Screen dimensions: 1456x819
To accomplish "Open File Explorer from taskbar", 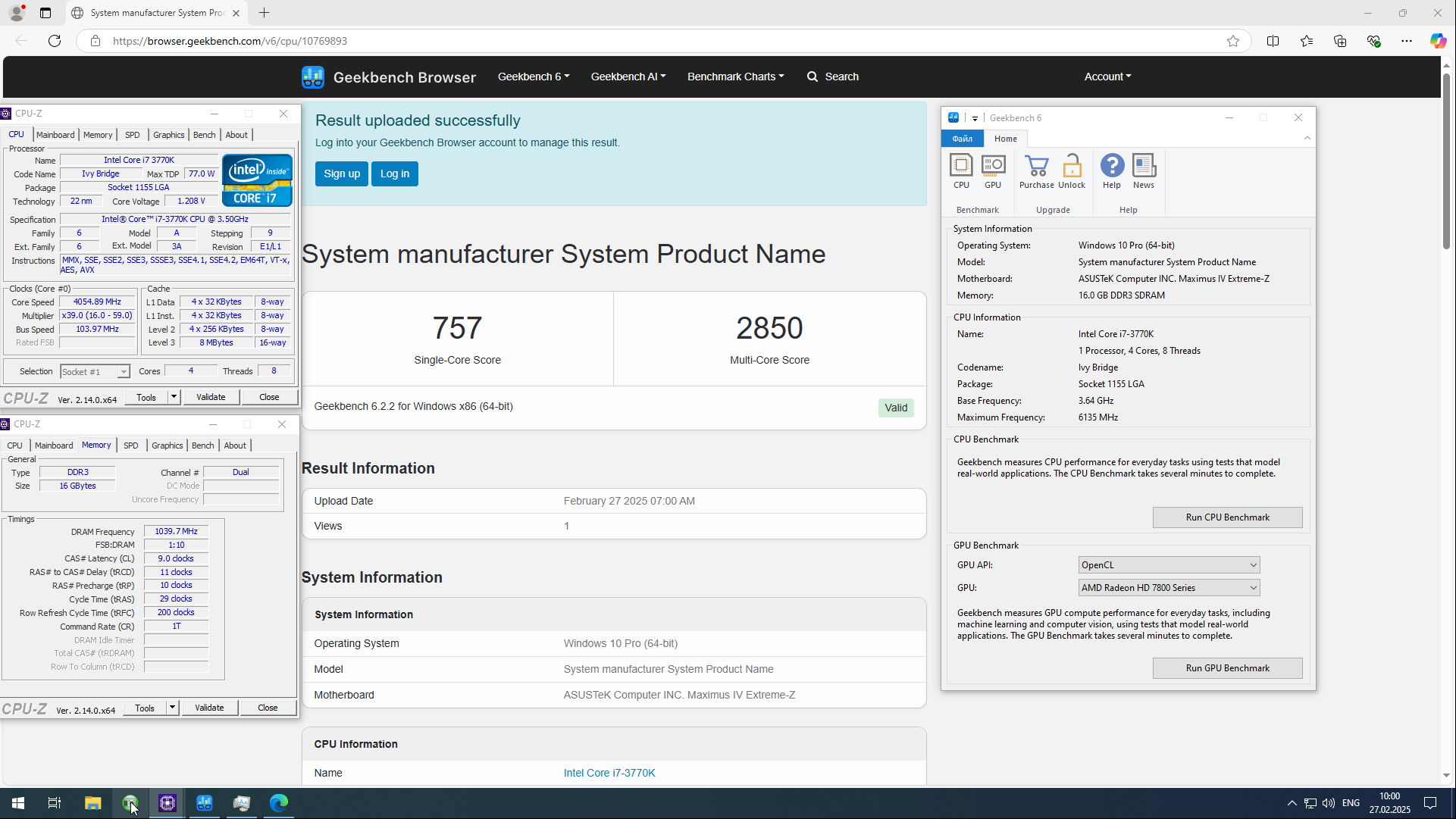I will (x=92, y=803).
